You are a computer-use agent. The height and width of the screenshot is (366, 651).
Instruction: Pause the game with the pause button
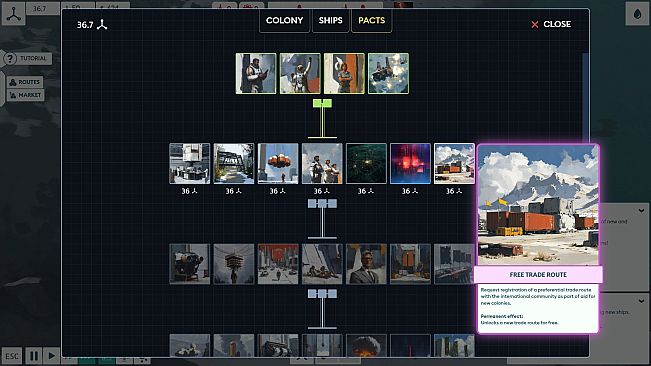pyautogui.click(x=34, y=356)
